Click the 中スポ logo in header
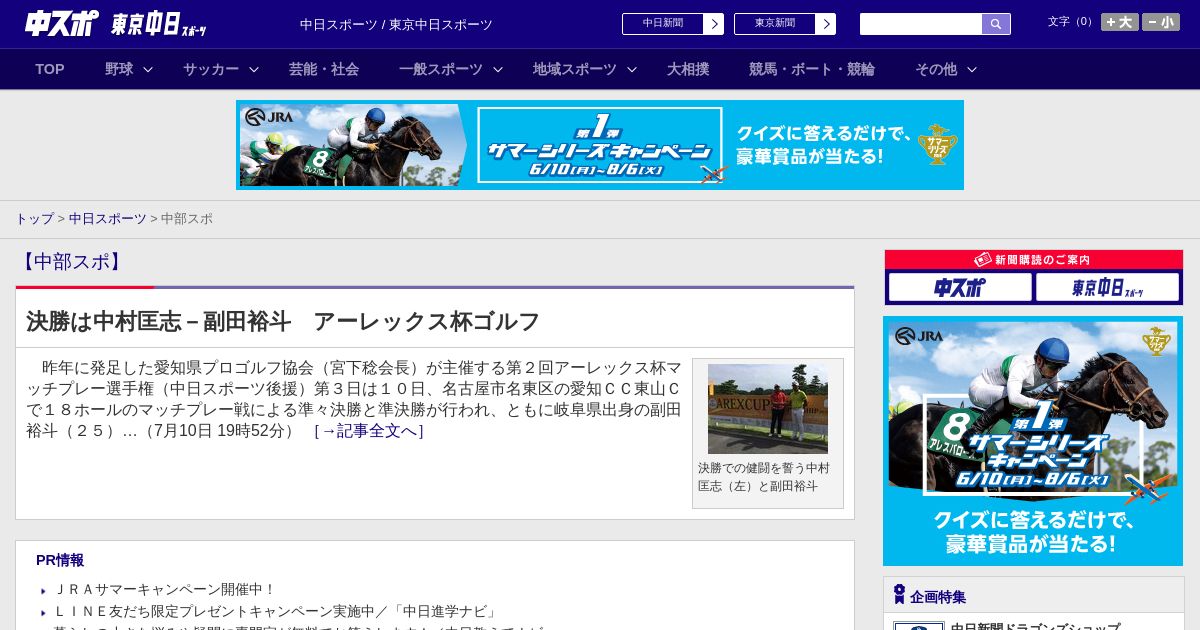 tap(61, 23)
